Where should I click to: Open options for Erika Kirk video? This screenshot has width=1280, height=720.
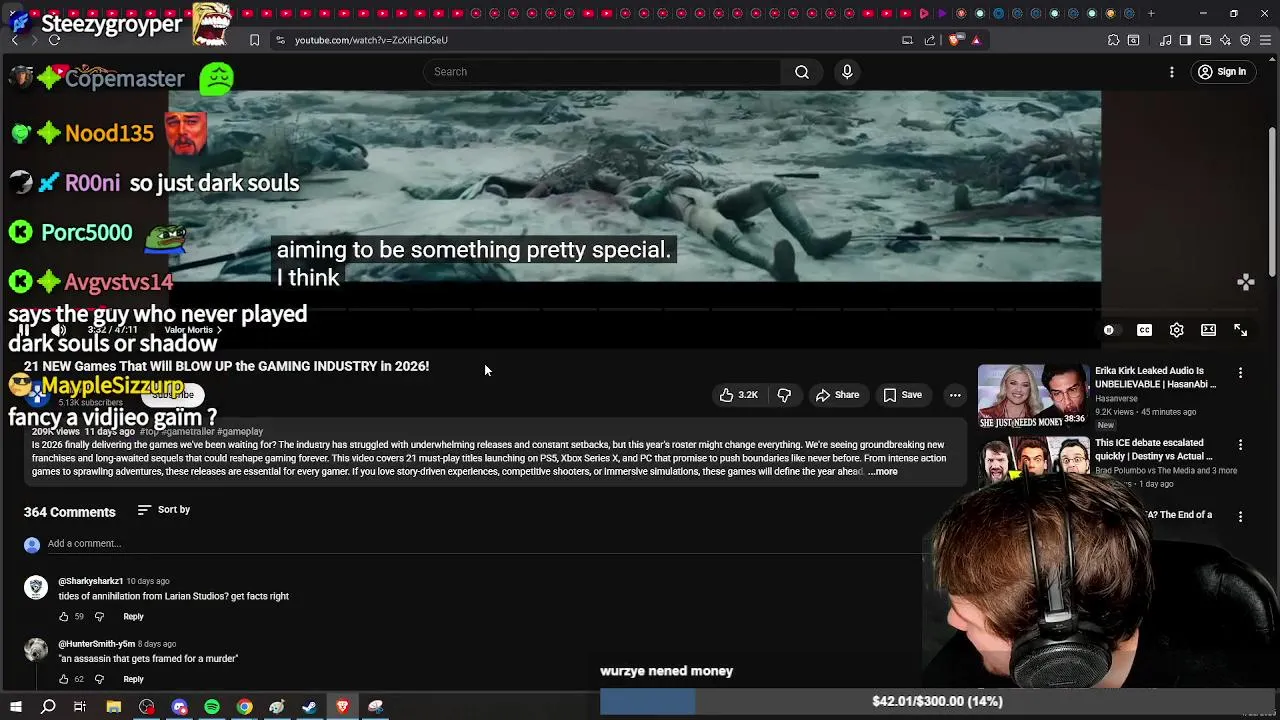1240,372
